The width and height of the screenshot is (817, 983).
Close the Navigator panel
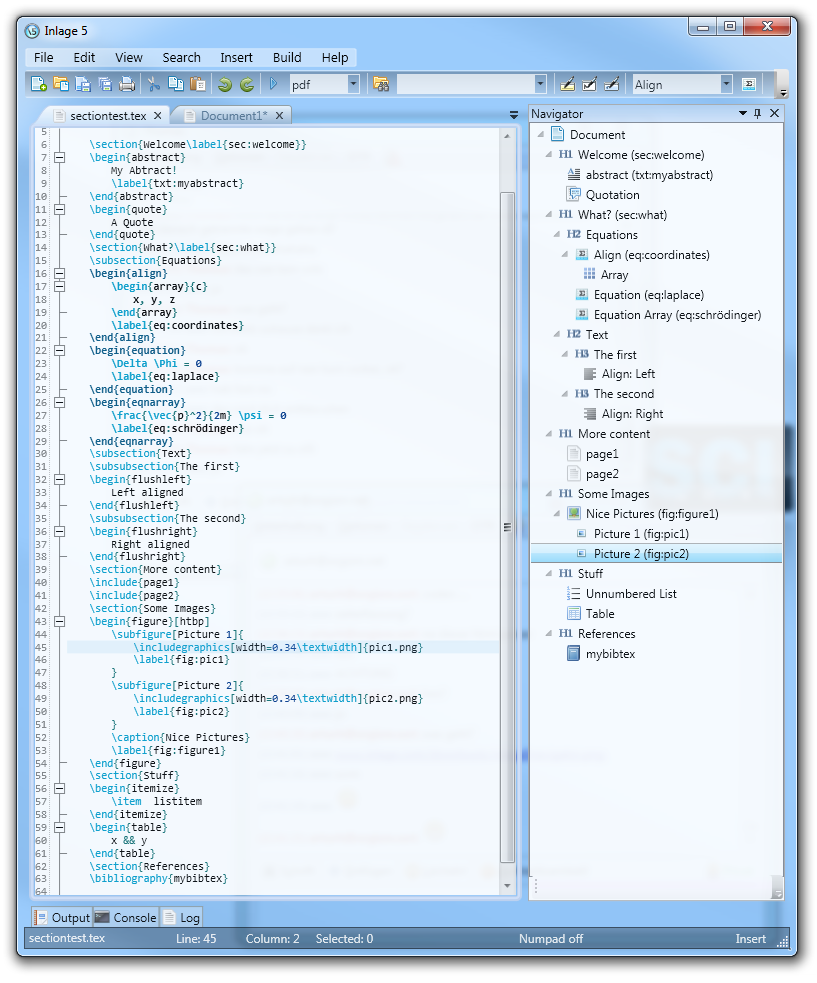tap(774, 113)
